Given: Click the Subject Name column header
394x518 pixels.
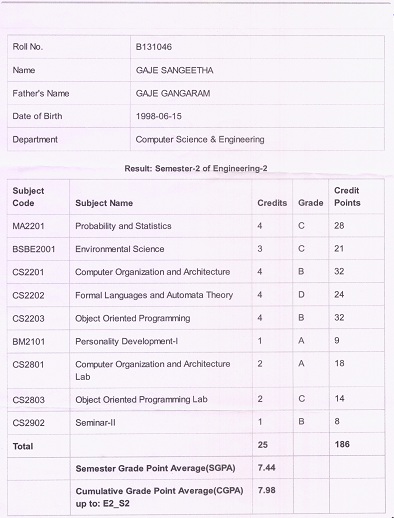Looking at the screenshot, I should coord(104,203).
